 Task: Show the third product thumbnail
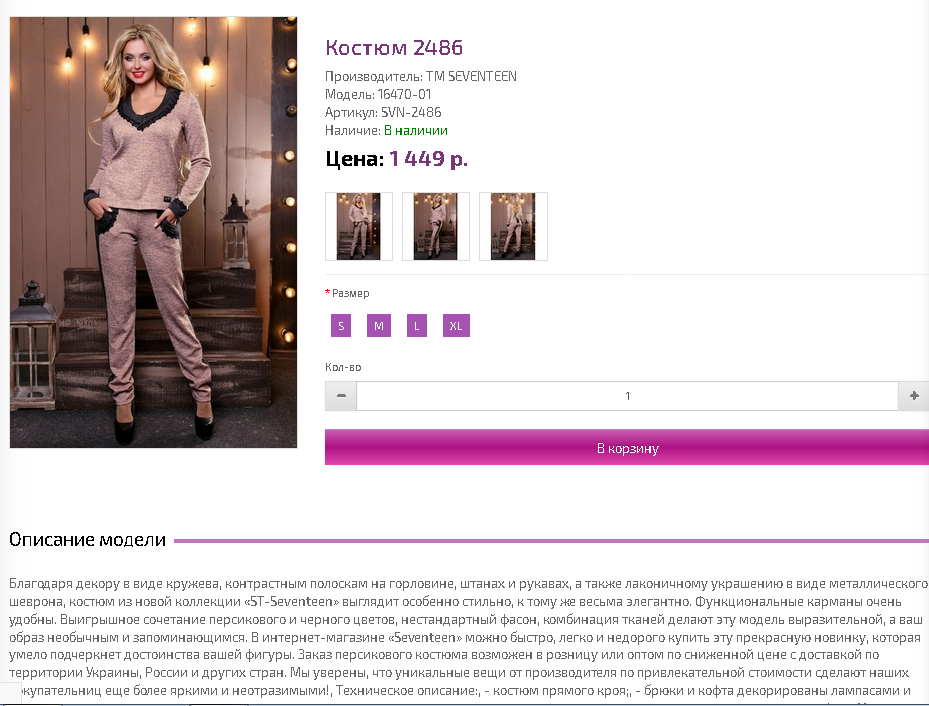[513, 226]
